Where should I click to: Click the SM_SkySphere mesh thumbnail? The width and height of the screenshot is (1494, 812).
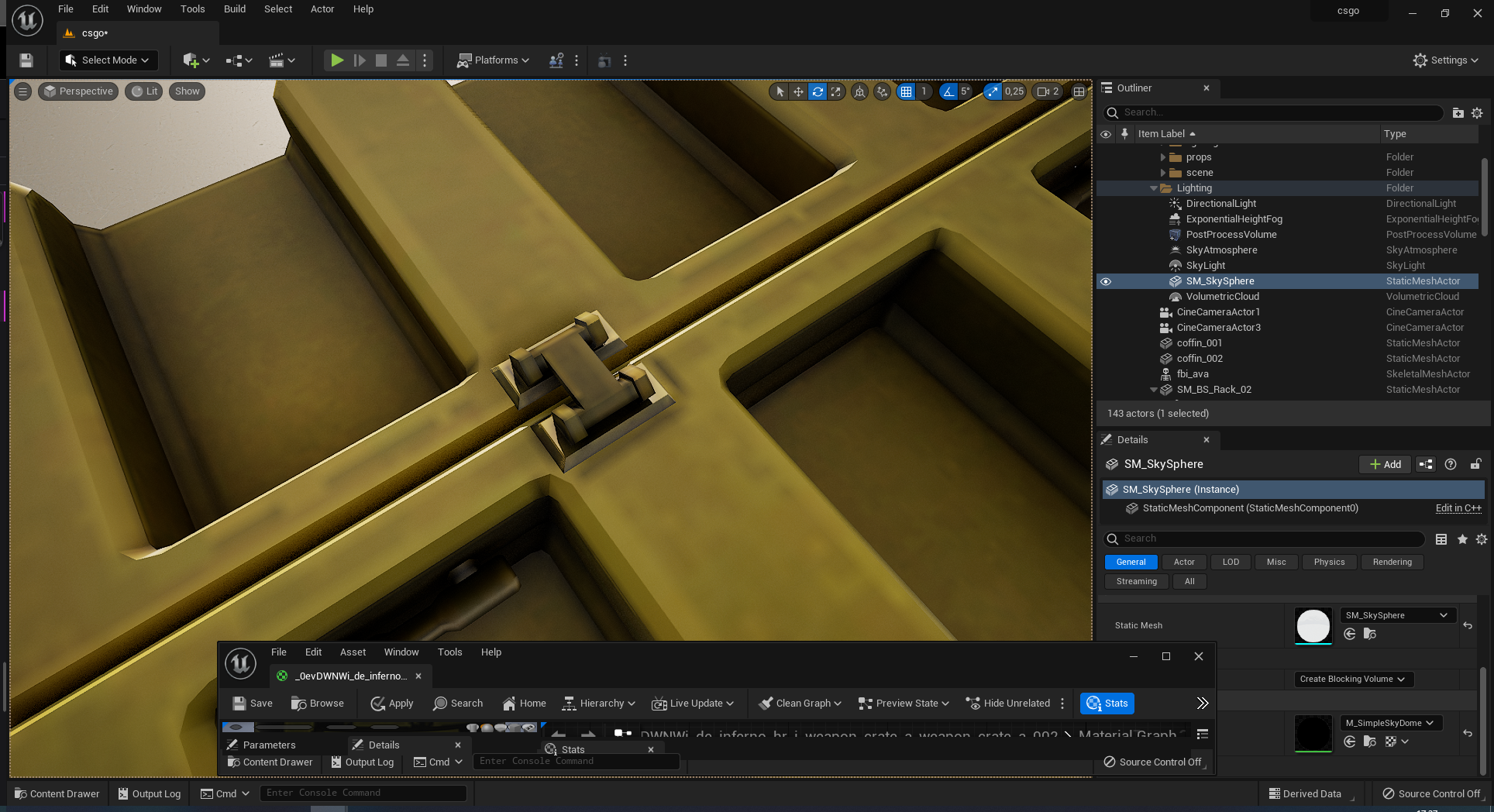(1313, 625)
